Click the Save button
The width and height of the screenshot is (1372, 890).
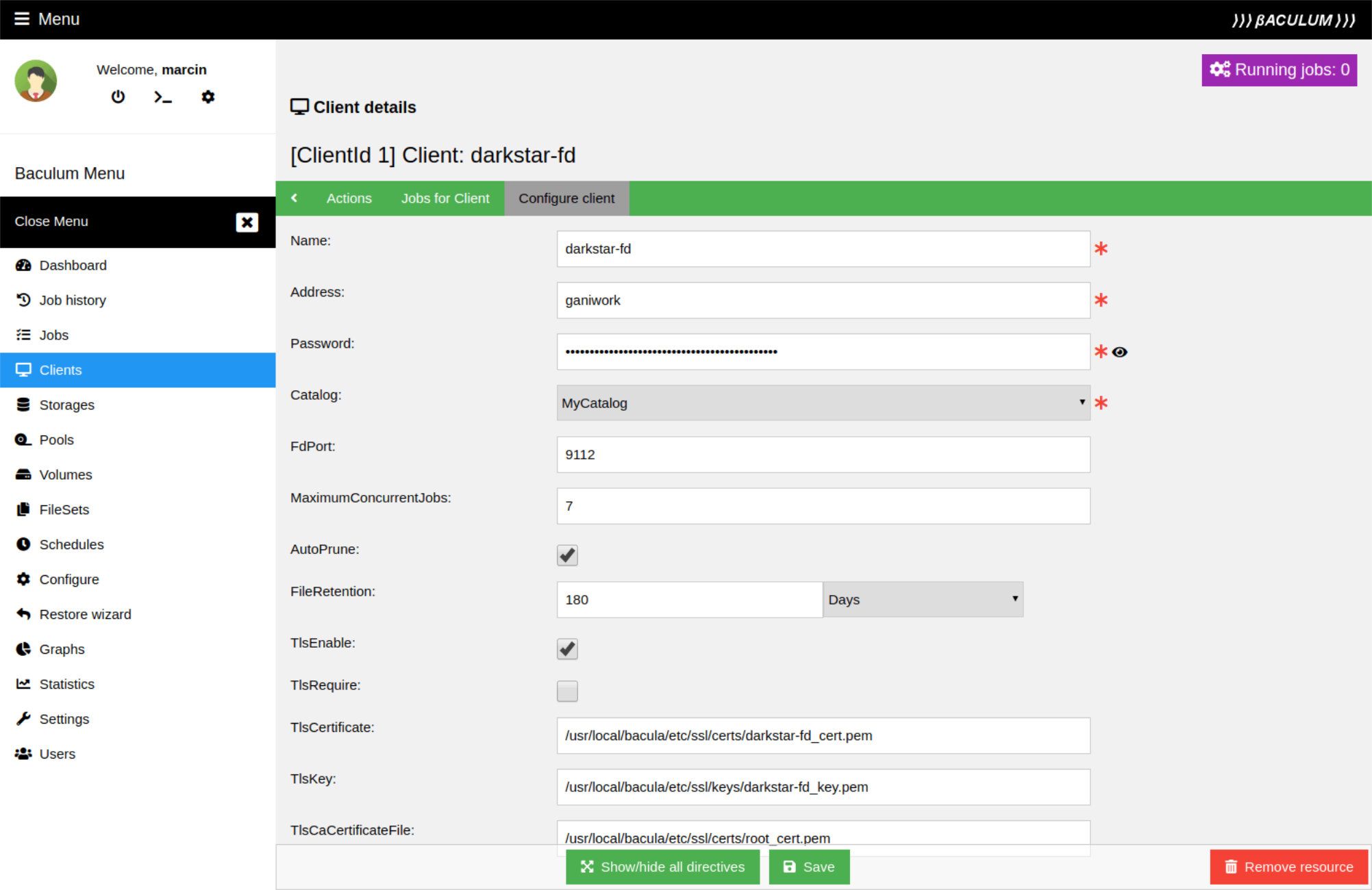808,867
